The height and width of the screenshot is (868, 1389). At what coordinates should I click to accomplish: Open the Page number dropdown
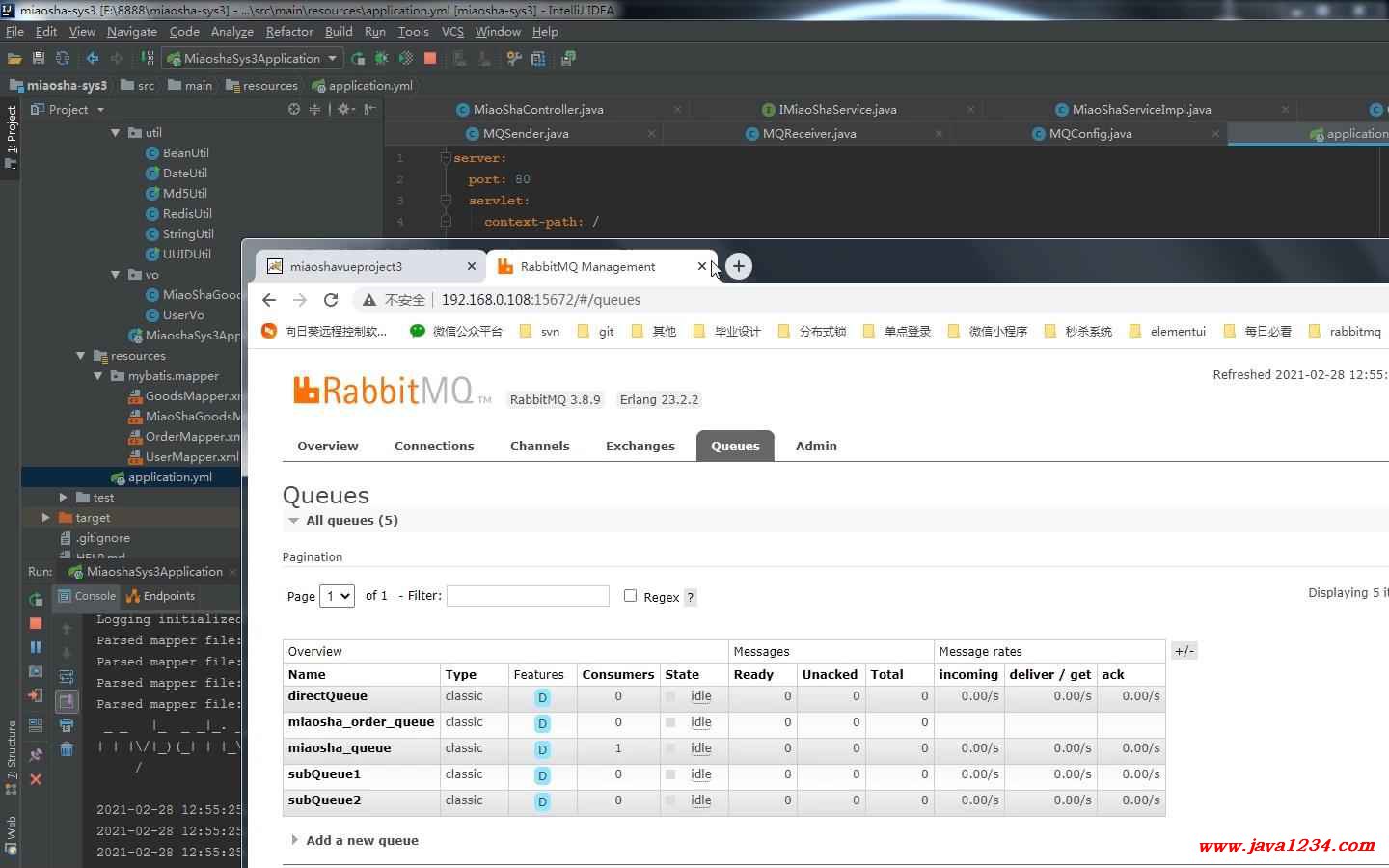(338, 596)
